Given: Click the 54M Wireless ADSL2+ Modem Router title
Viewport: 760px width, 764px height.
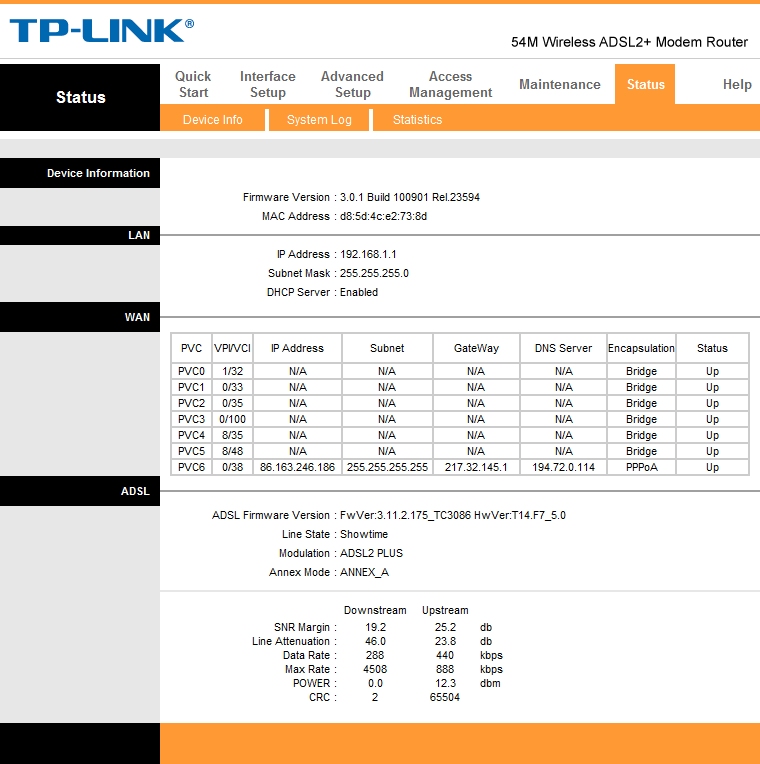Looking at the screenshot, I should (629, 42).
